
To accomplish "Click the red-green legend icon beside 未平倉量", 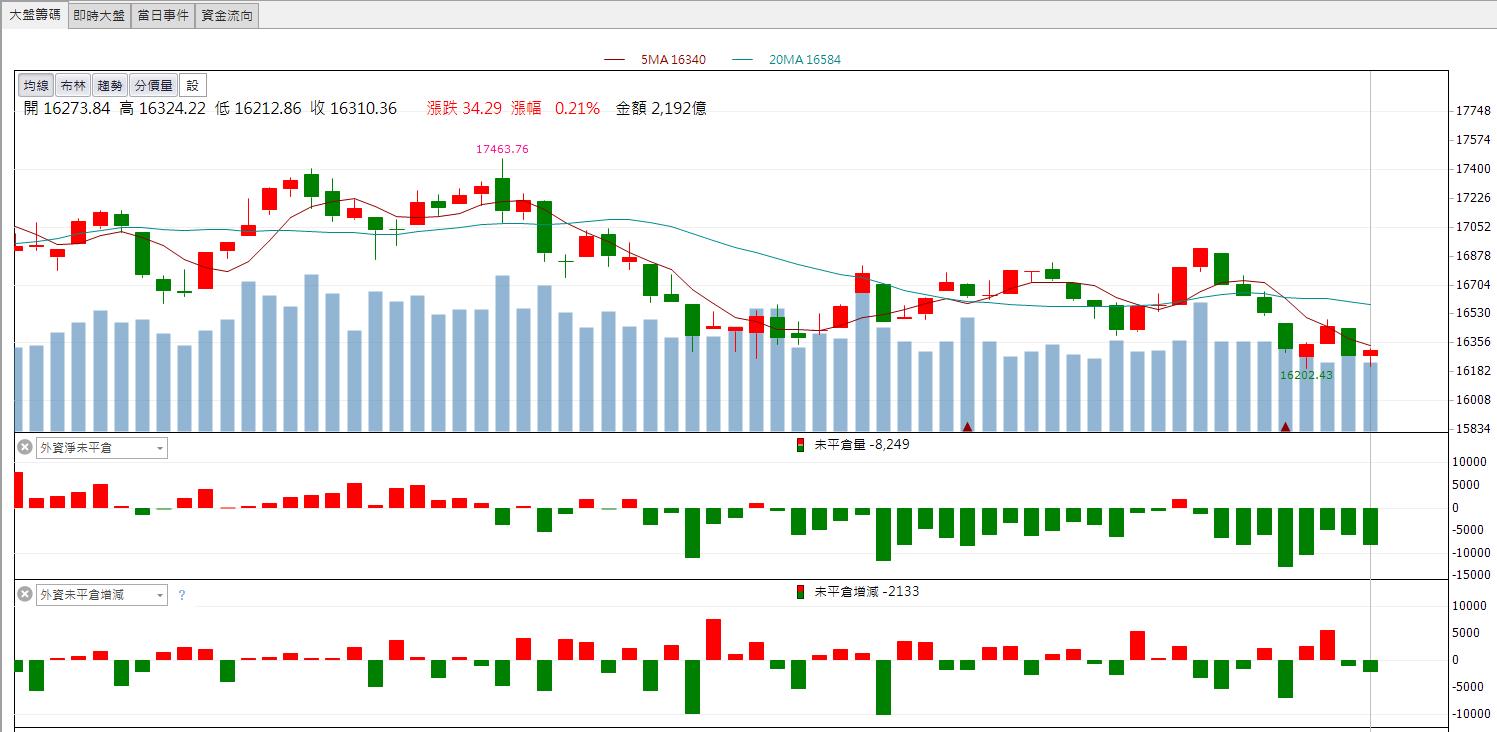I will coord(800,445).
